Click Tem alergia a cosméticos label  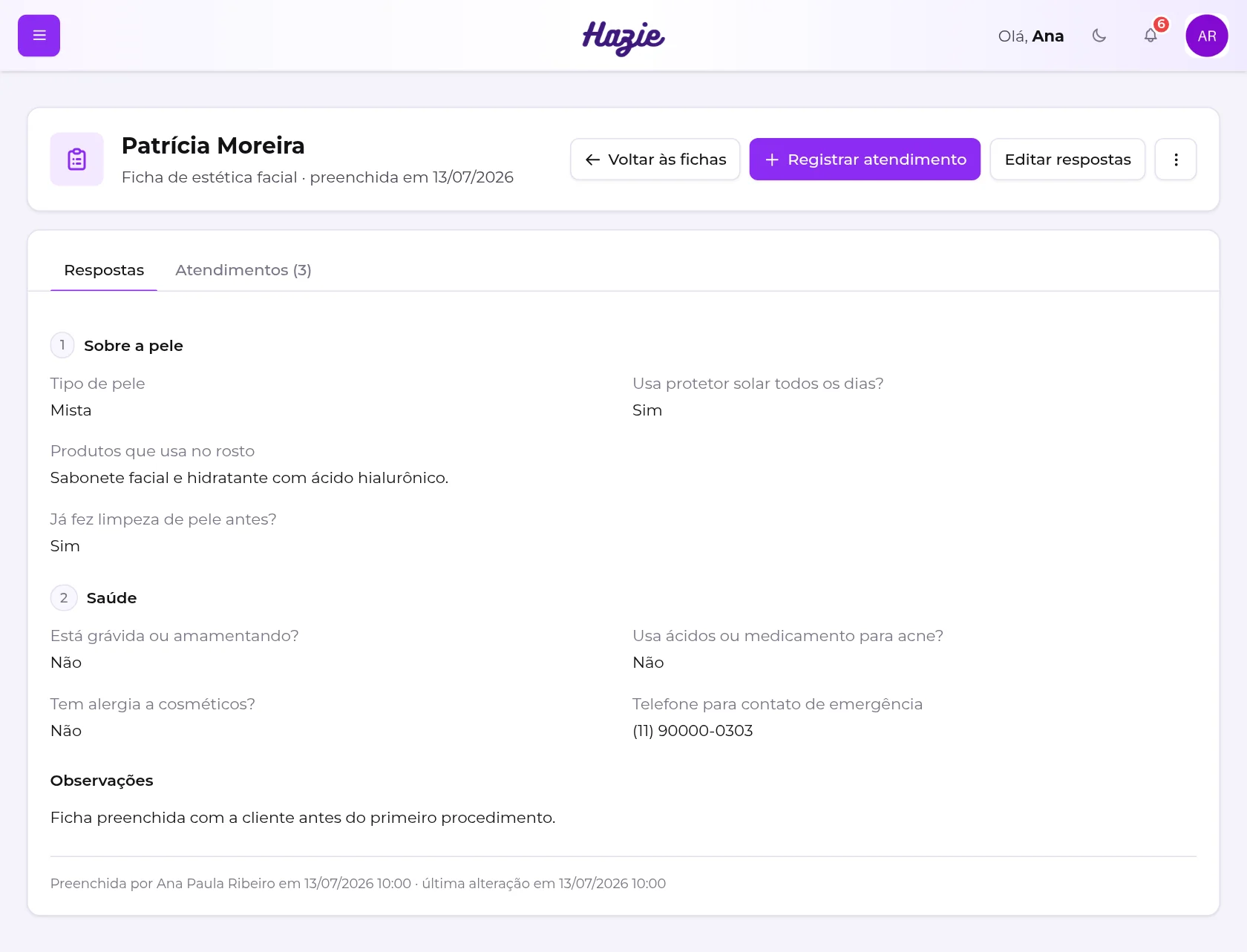coord(153,704)
